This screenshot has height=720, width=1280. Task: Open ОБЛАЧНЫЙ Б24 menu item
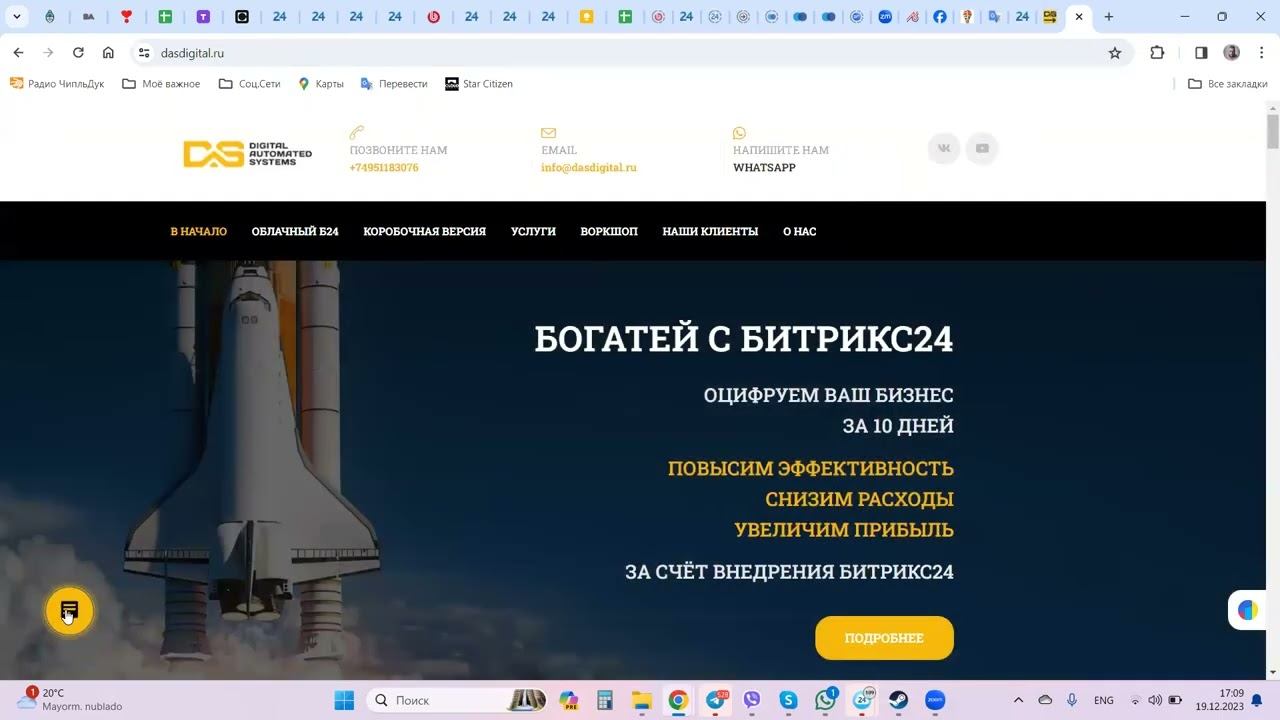(x=295, y=231)
